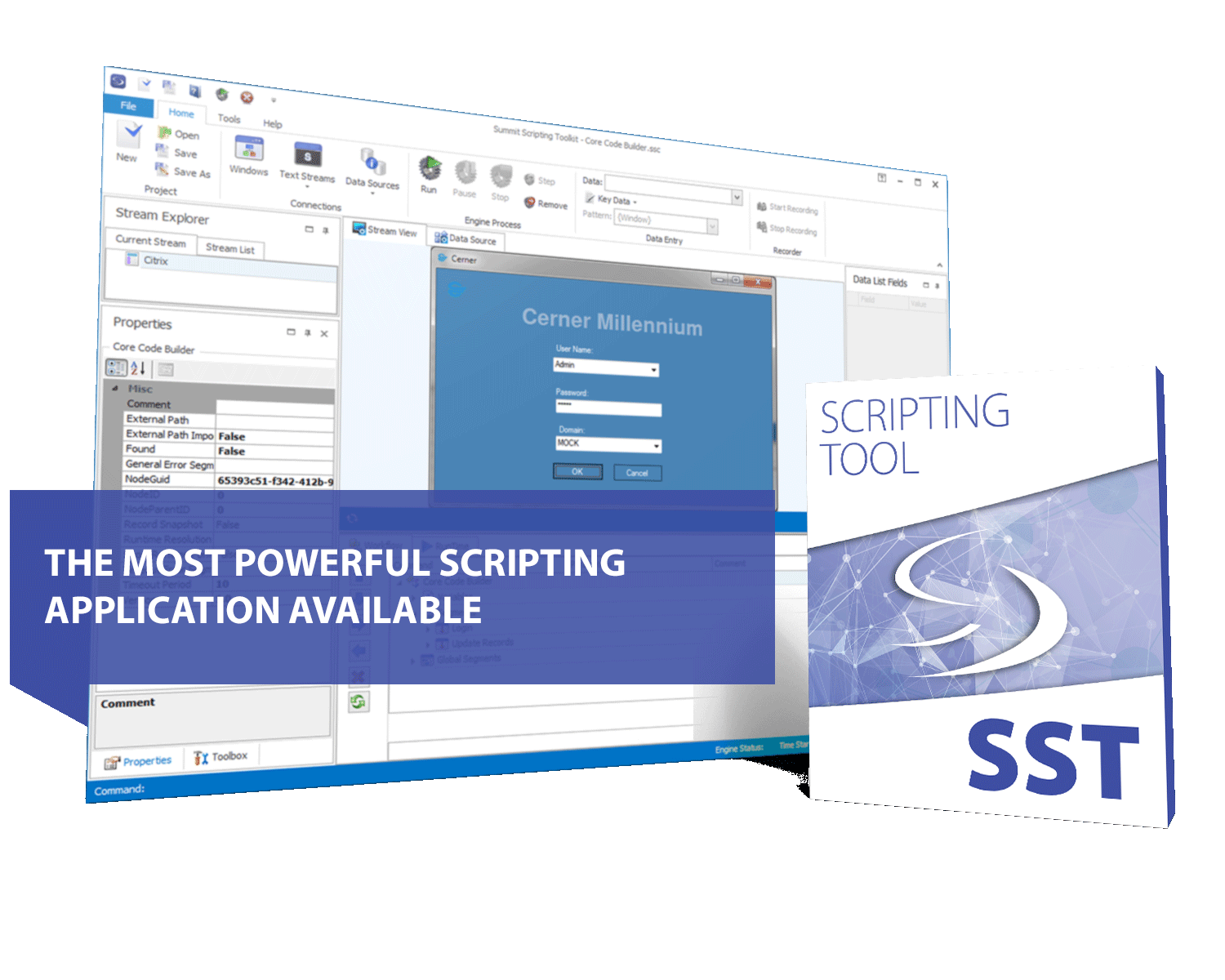The height and width of the screenshot is (980, 1225).
Task: Open the Key Data dropdown
Action: click(x=611, y=199)
